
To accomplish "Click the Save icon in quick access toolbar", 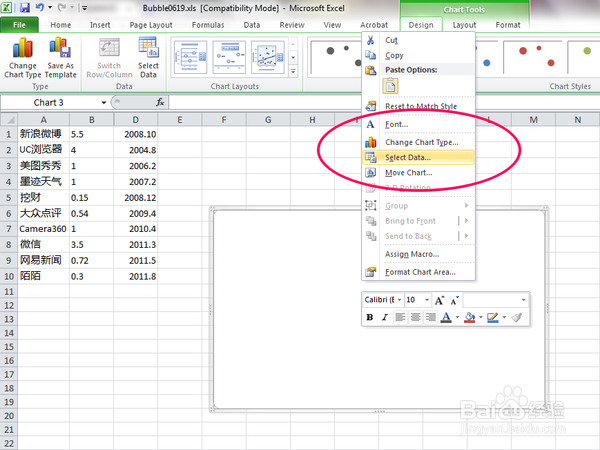I will pos(24,7).
